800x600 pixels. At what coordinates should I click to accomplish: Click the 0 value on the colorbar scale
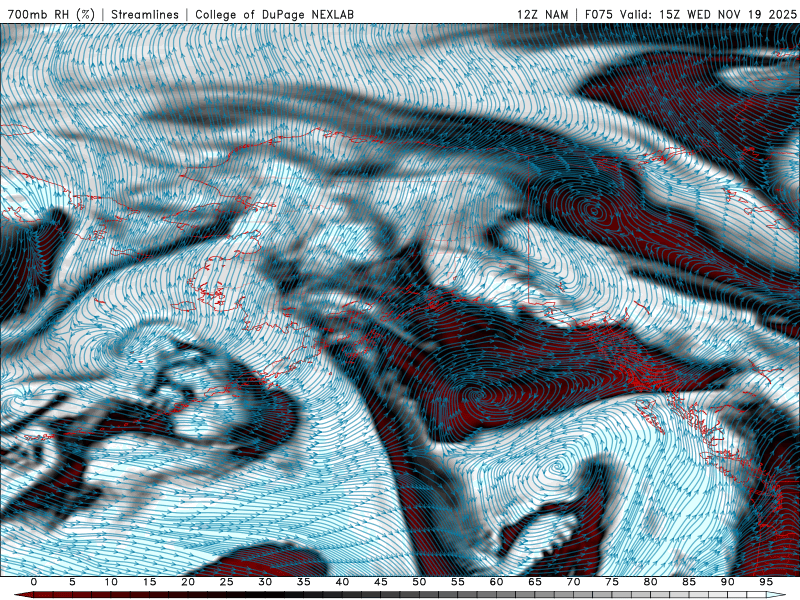[x=34, y=582]
